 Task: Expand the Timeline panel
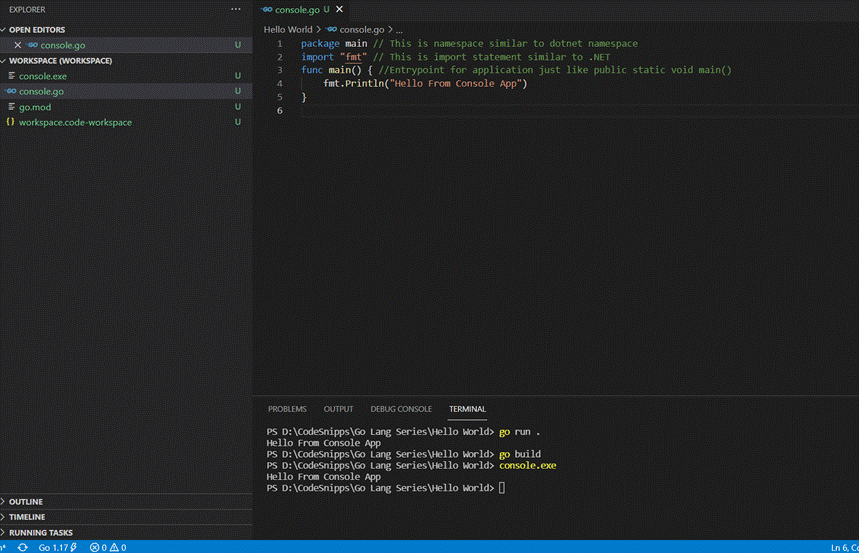coord(27,517)
